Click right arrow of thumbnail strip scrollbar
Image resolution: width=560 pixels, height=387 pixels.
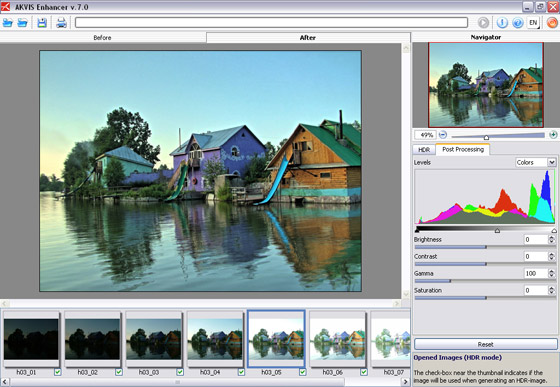405,382
